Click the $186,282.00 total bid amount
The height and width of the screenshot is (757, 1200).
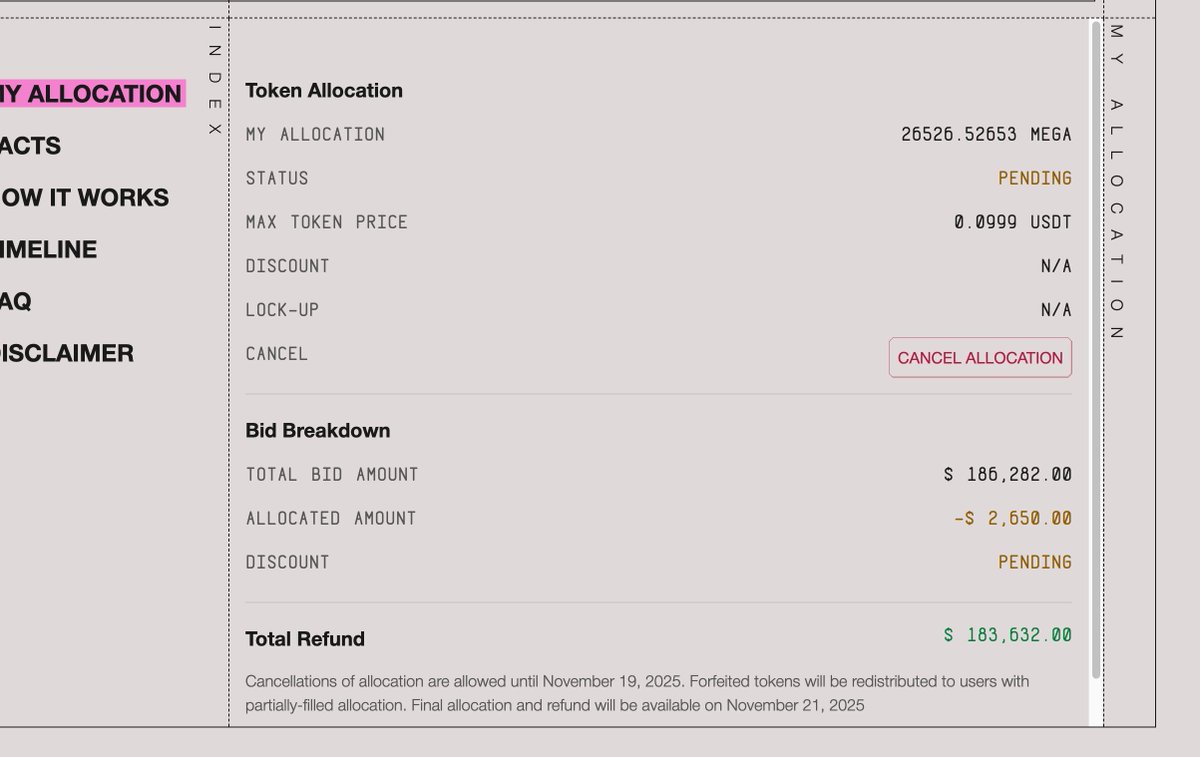coord(1007,474)
